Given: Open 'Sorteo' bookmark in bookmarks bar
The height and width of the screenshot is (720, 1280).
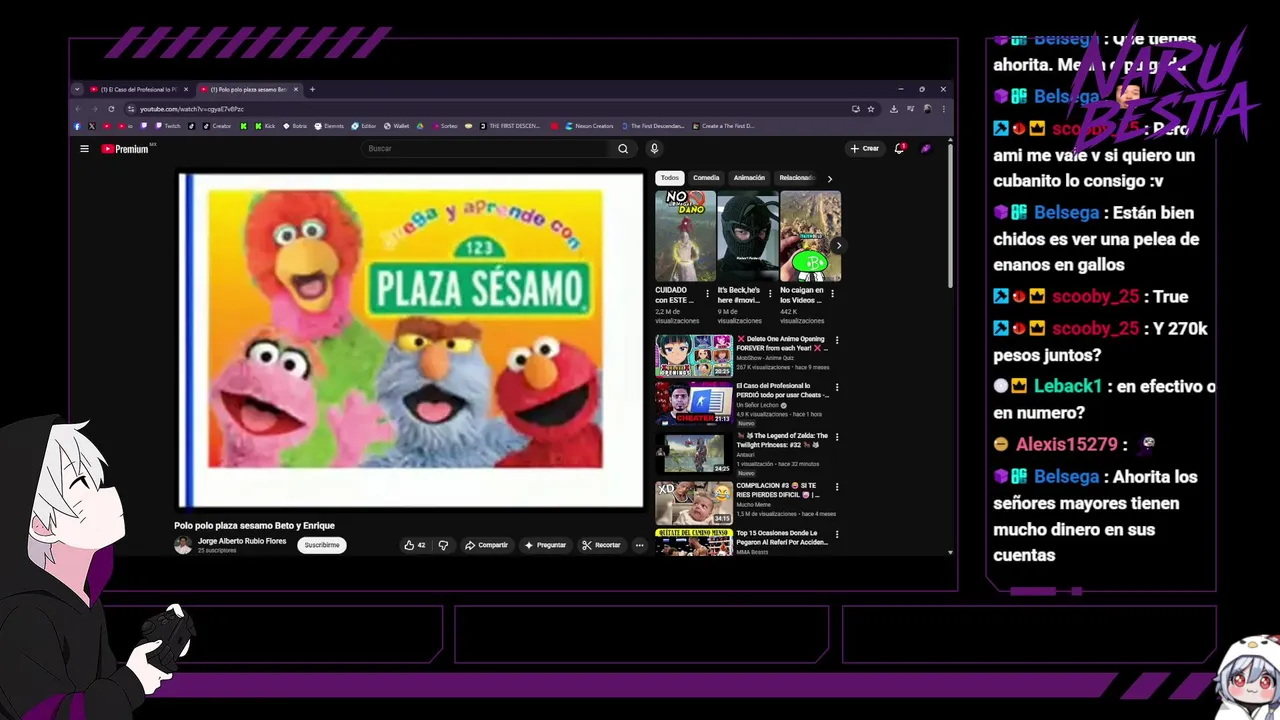Looking at the screenshot, I should tap(444, 126).
